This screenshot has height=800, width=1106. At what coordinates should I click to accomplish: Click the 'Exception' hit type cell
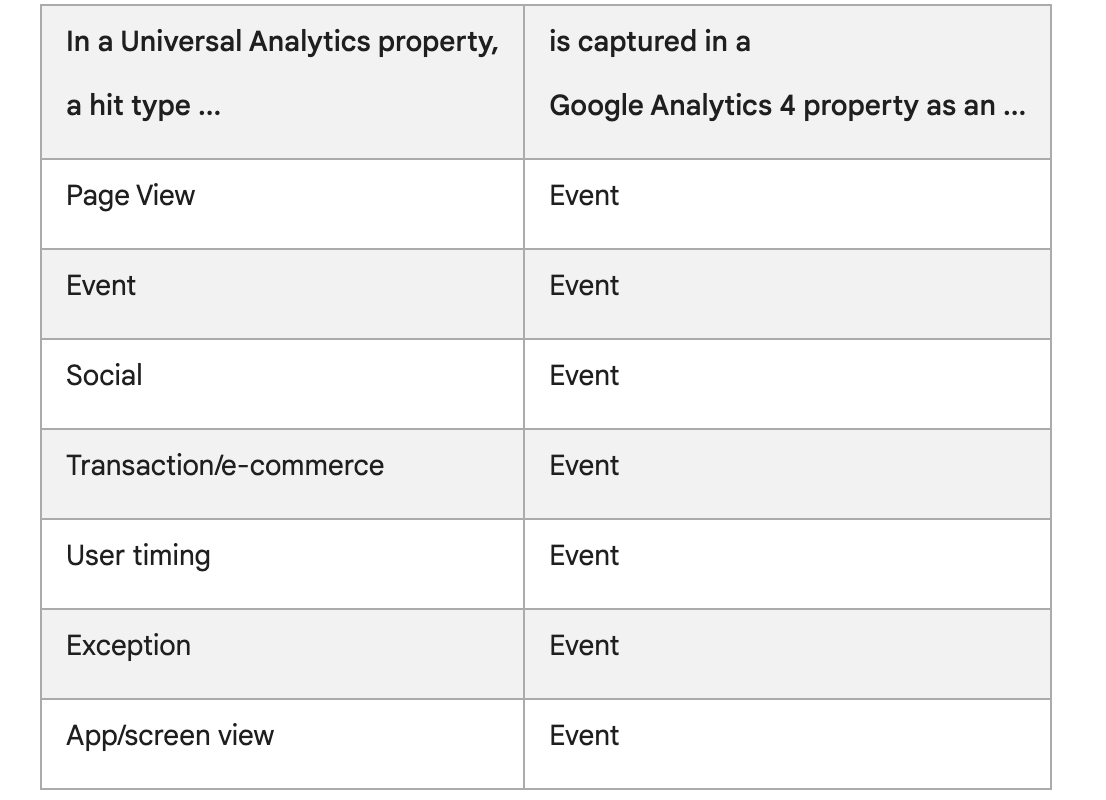(128, 646)
